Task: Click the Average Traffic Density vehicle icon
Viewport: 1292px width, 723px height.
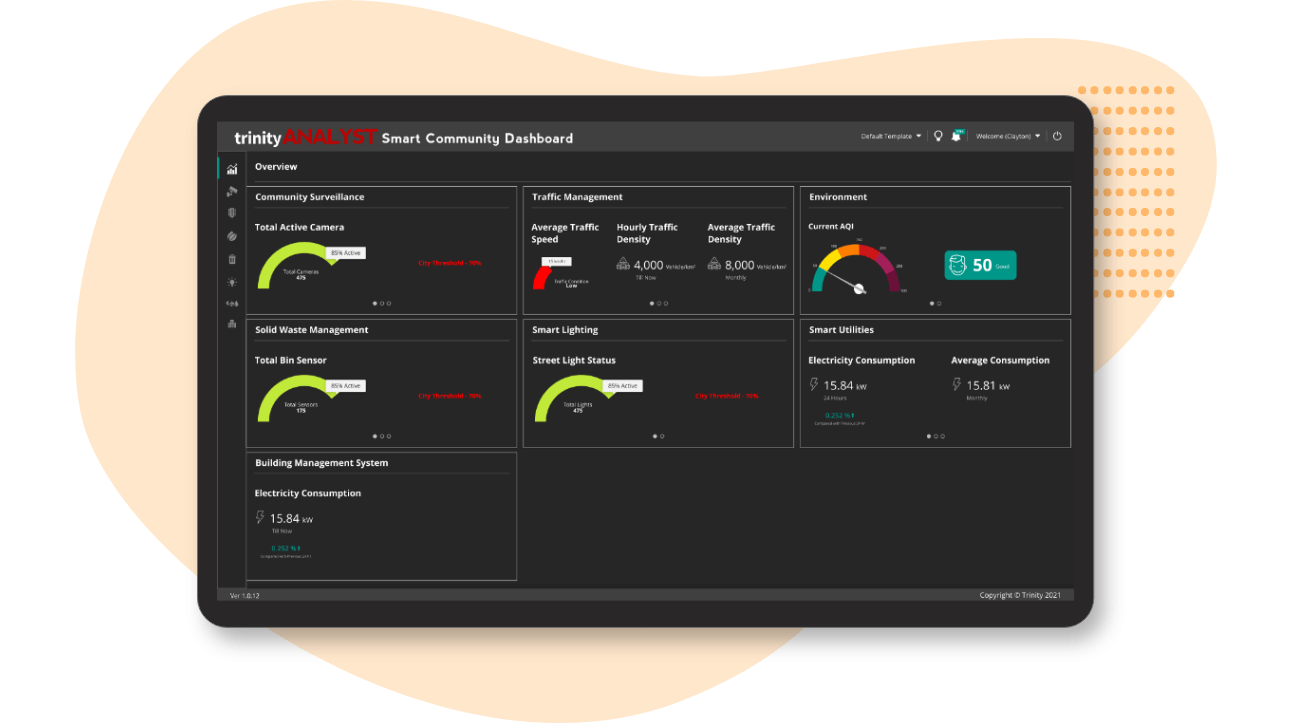Action: point(714,264)
